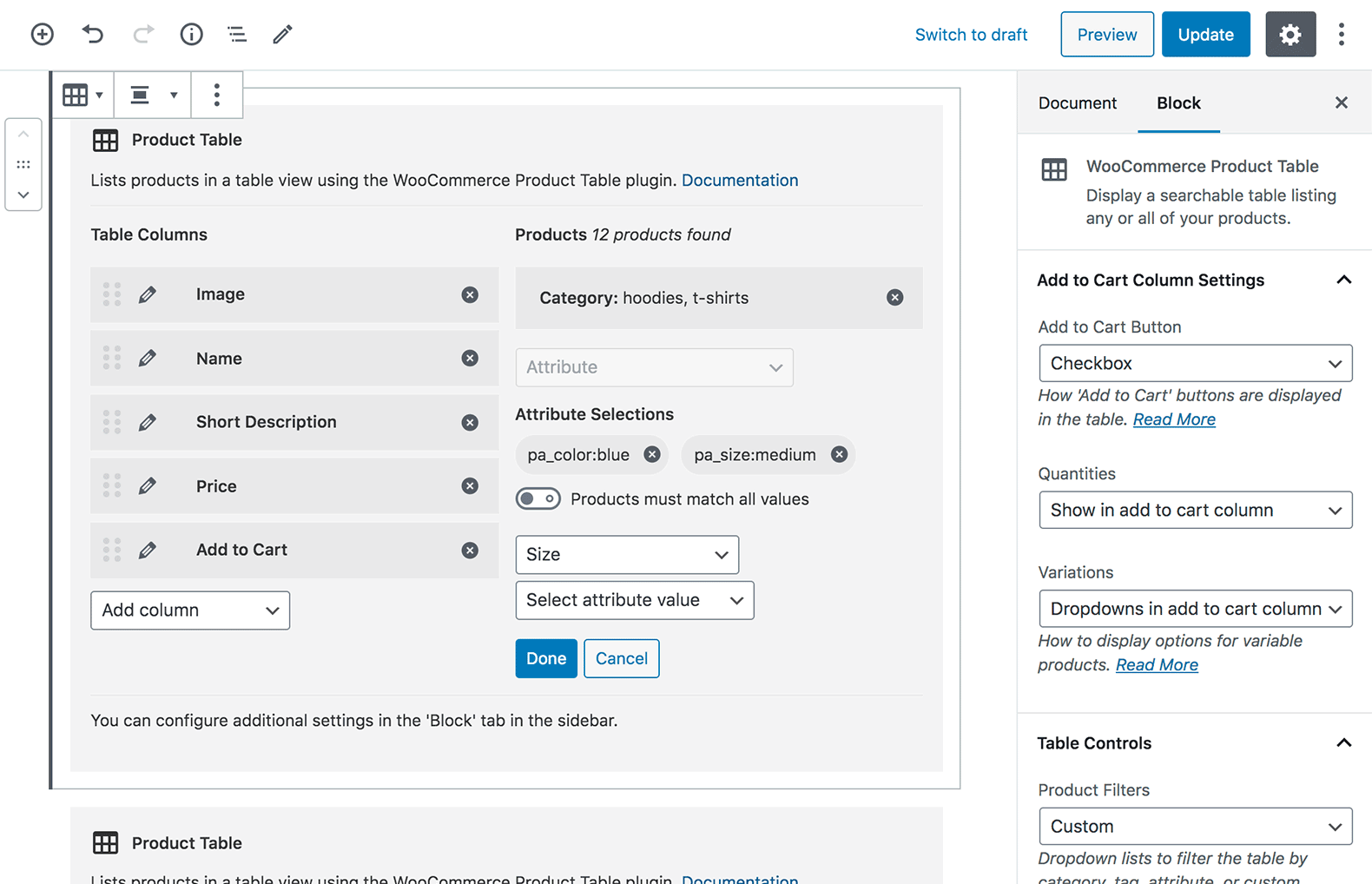
Task: Select the Block tab
Action: pos(1178,103)
